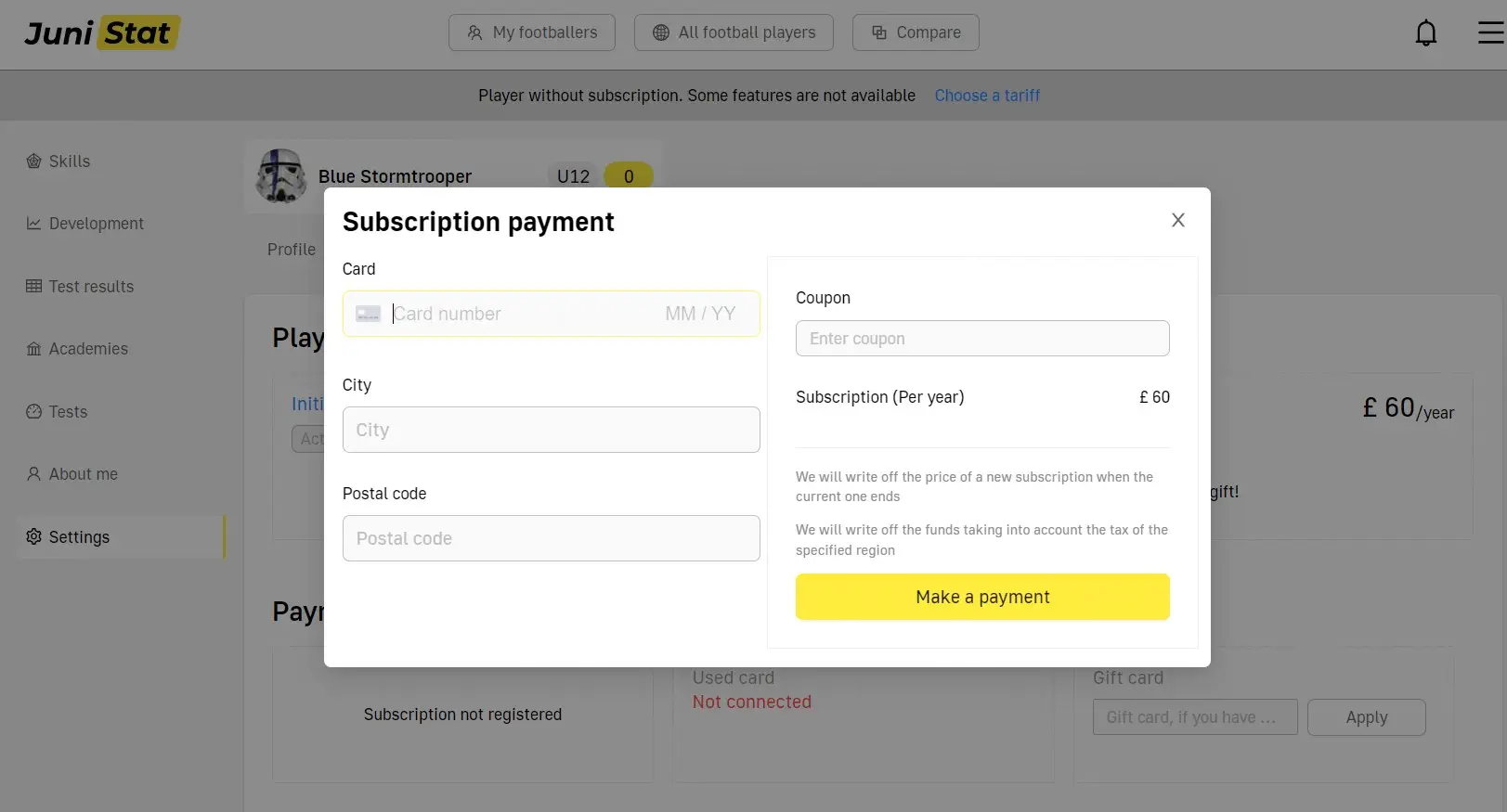
Task: Go to Development in the sidebar
Action: point(96,224)
